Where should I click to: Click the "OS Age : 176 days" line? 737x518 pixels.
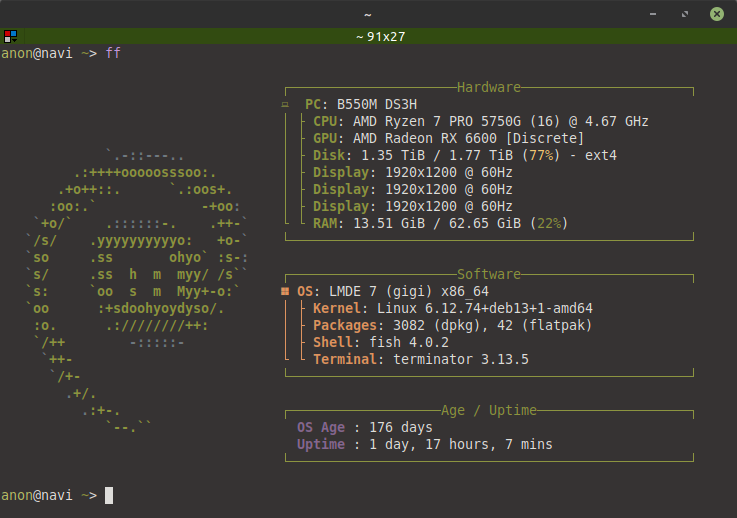pyautogui.click(x=365, y=427)
